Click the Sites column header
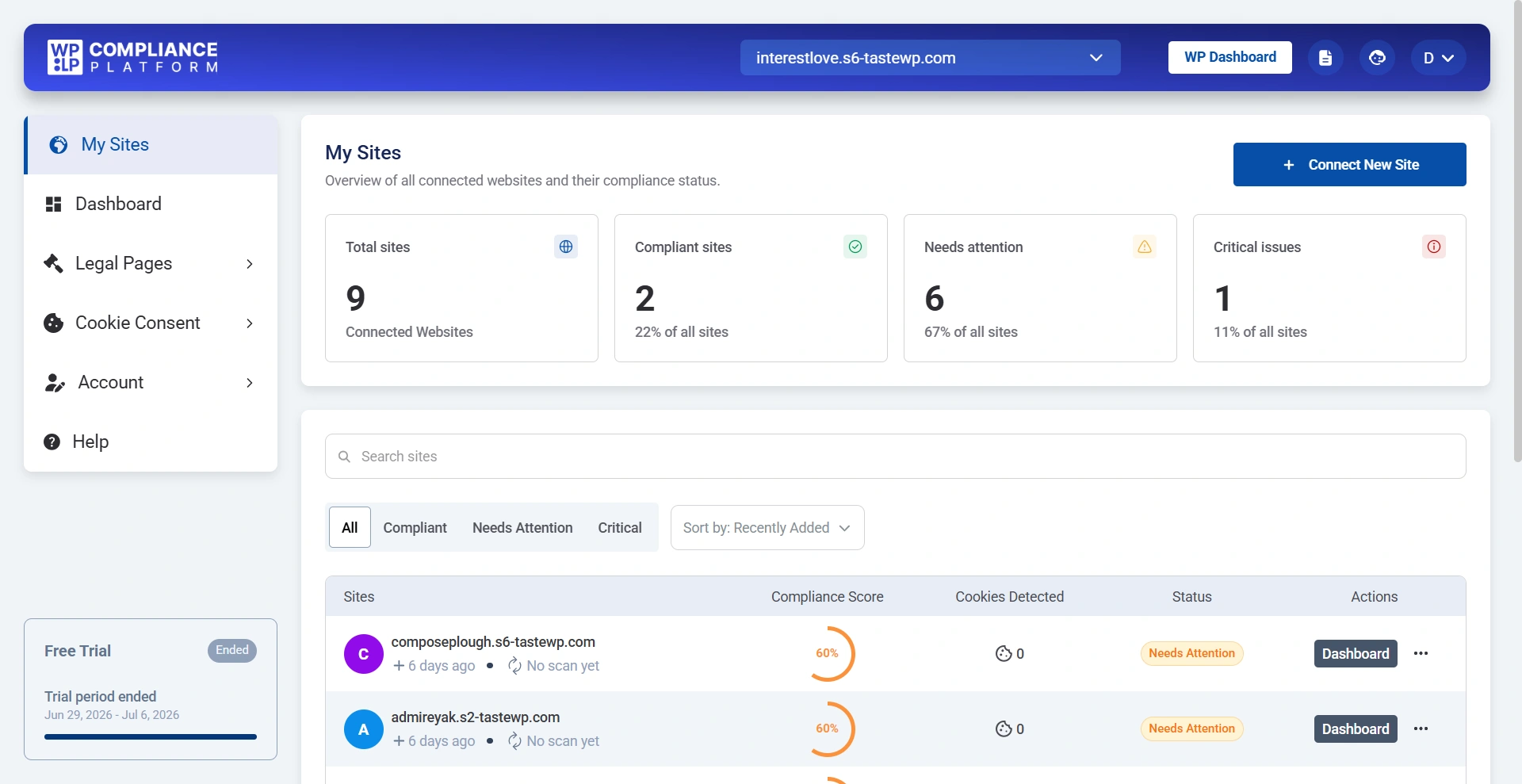This screenshot has height=784, width=1522. [359, 597]
